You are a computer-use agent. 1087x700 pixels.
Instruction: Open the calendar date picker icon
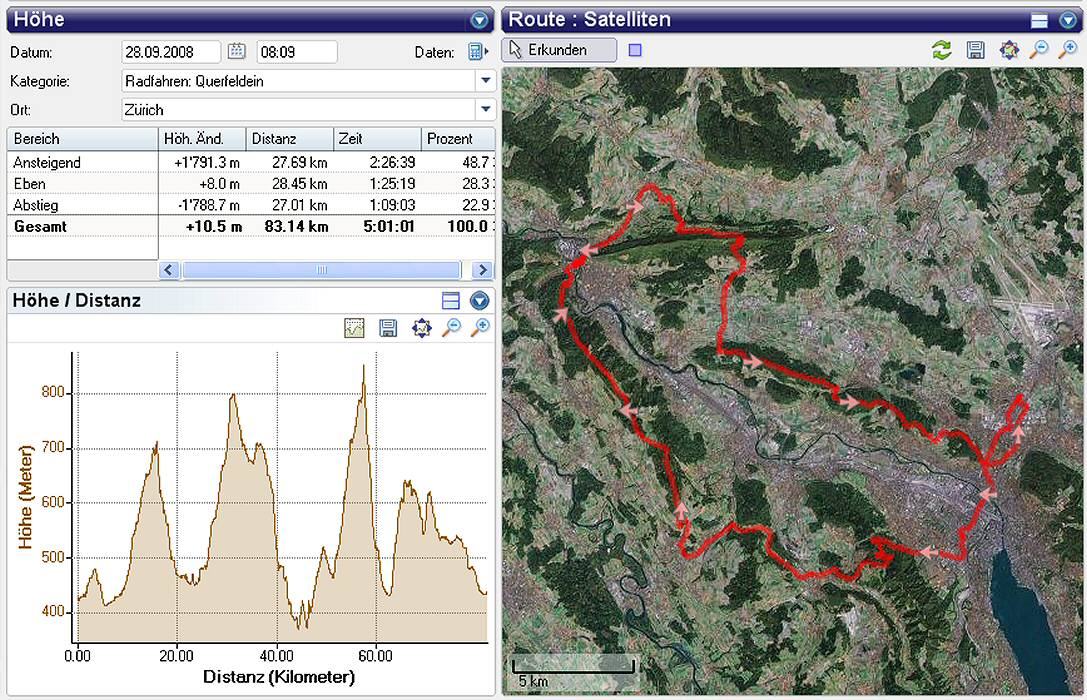[x=237, y=52]
